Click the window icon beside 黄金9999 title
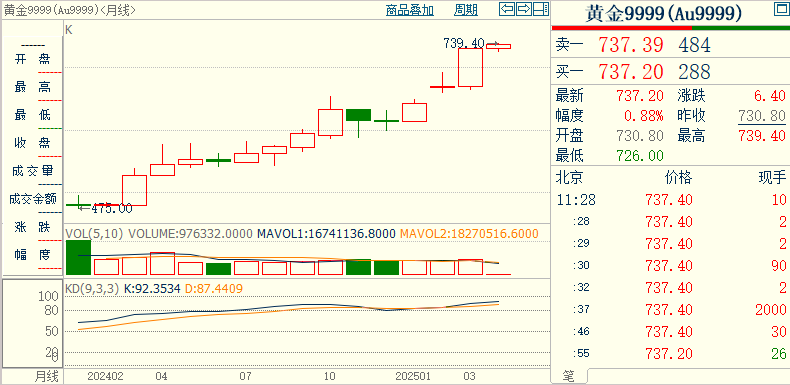Image resolution: width=790 pixels, height=385 pixels. click(781, 10)
